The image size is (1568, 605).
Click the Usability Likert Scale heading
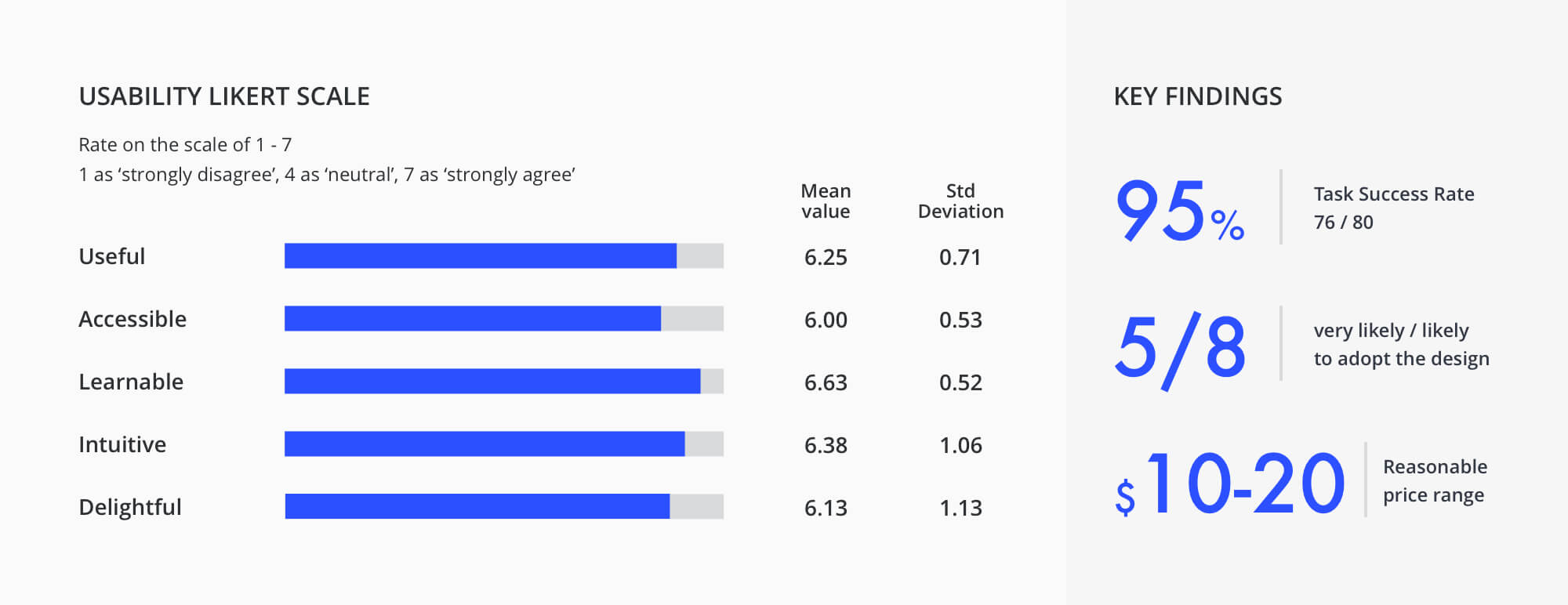click(x=224, y=96)
